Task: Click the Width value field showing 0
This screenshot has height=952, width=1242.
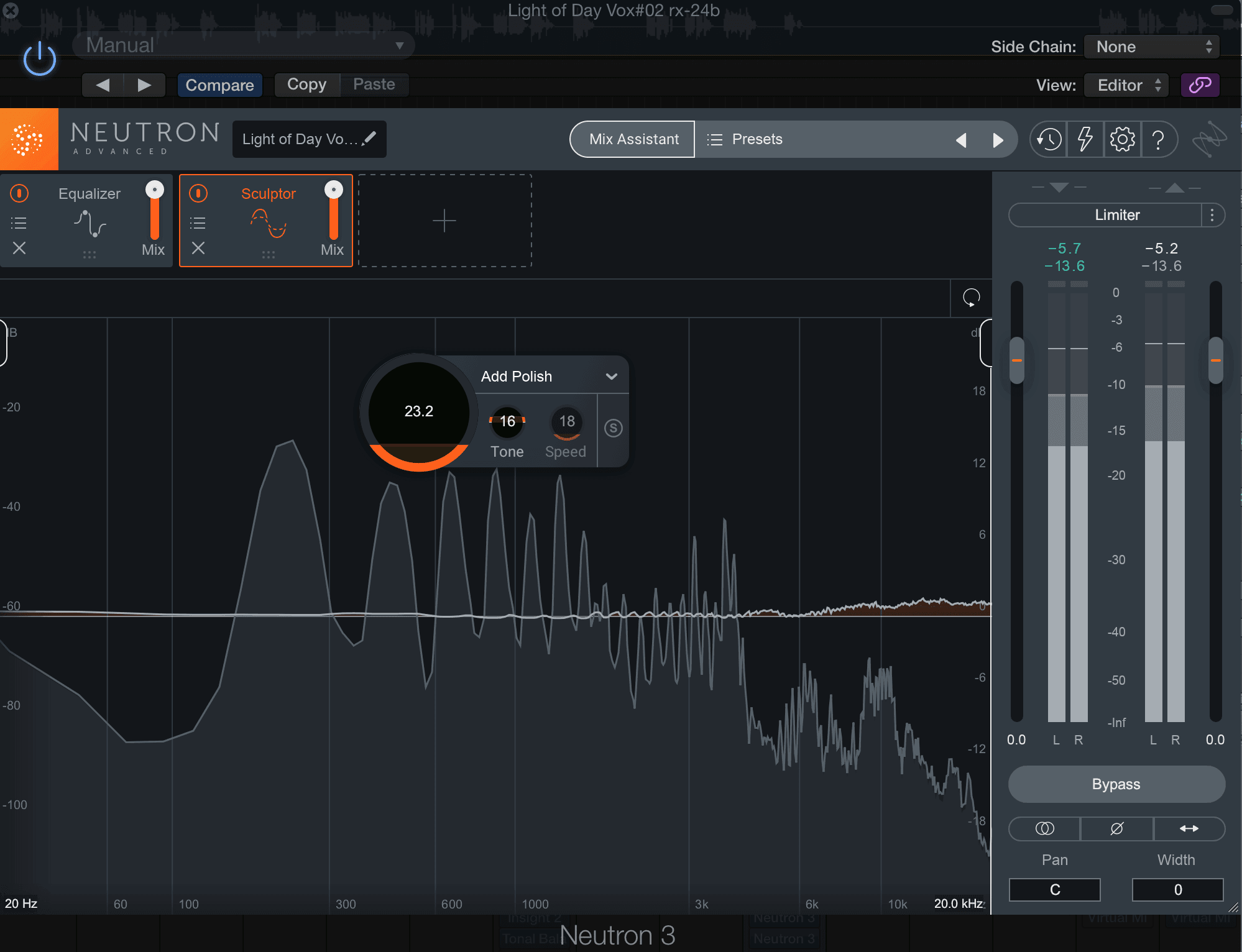Action: pos(1177,890)
